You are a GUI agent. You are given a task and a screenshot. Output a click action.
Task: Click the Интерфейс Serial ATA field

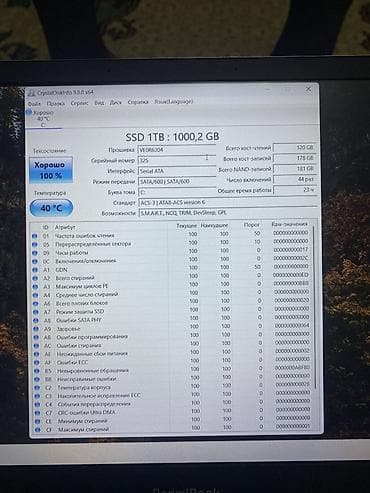(177, 171)
